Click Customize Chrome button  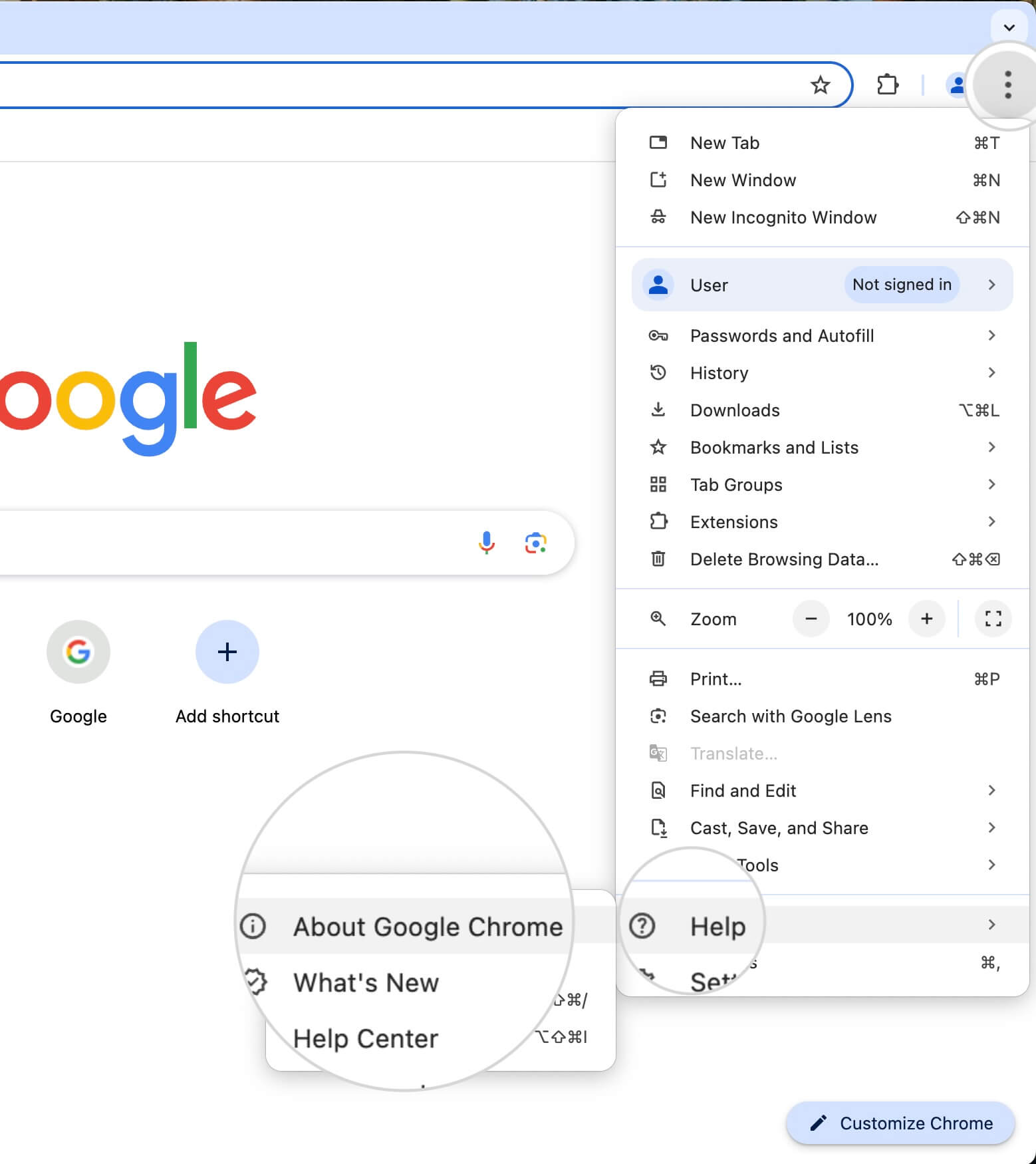coord(900,1123)
